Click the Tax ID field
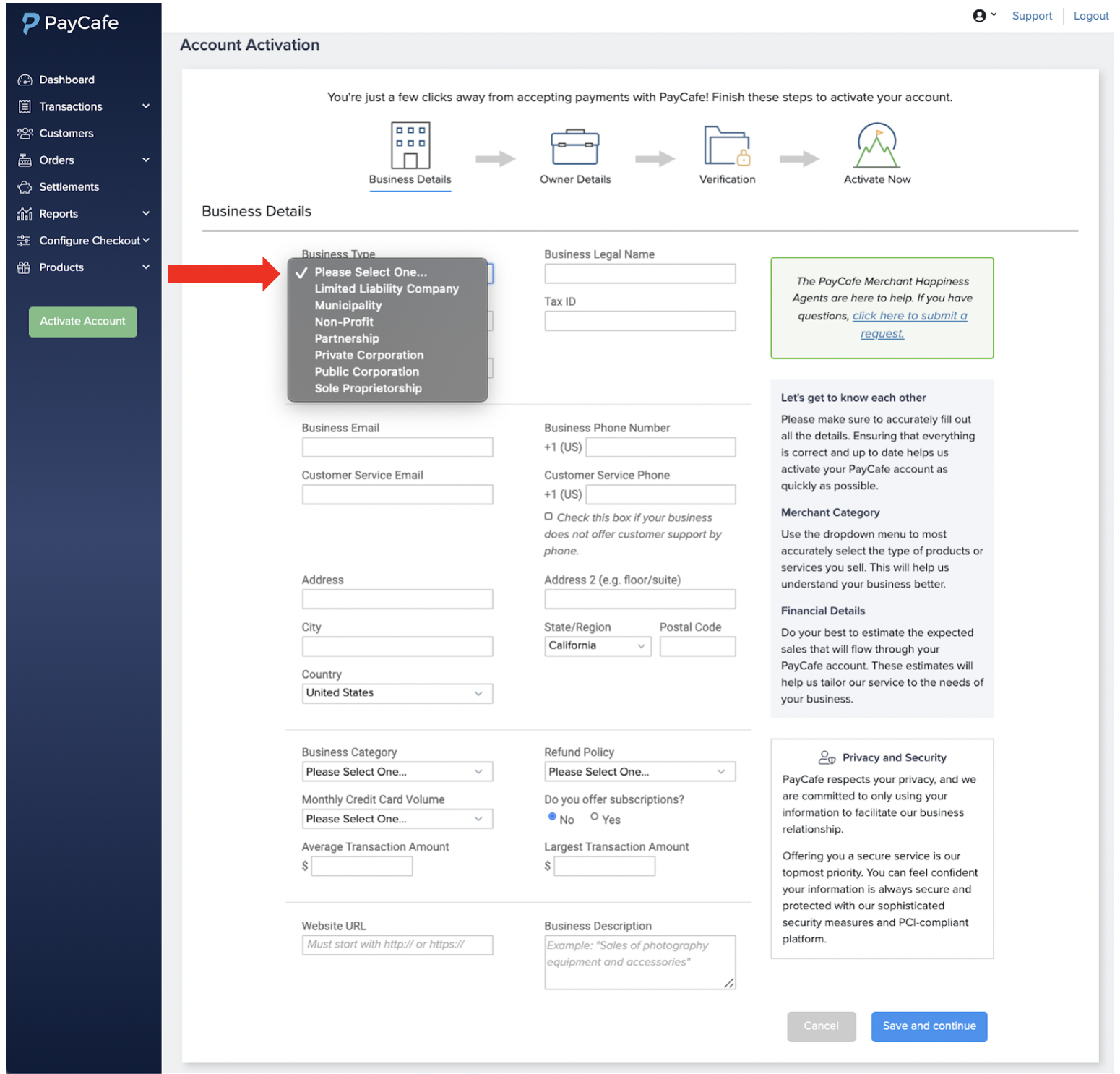The image size is (1120, 1074). (639, 321)
